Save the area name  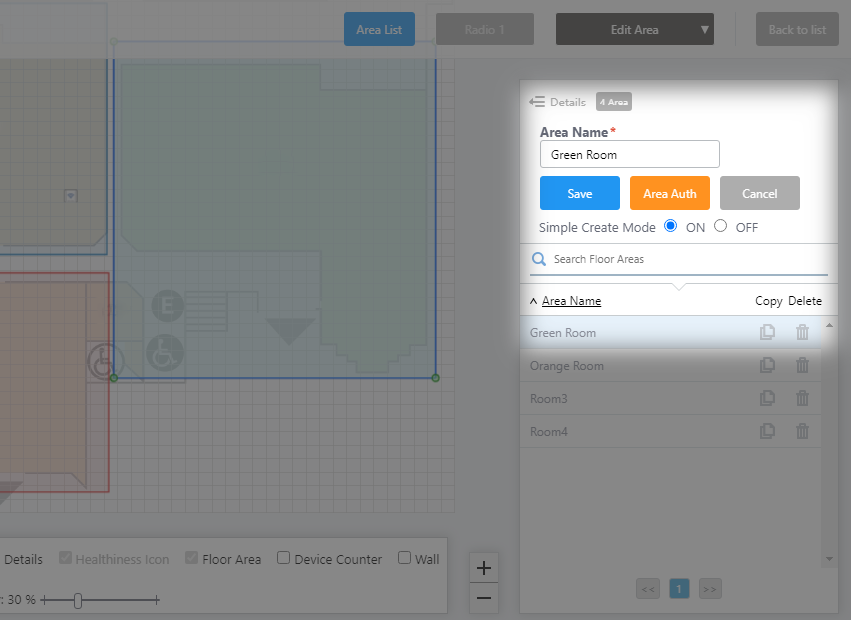pyautogui.click(x=580, y=194)
